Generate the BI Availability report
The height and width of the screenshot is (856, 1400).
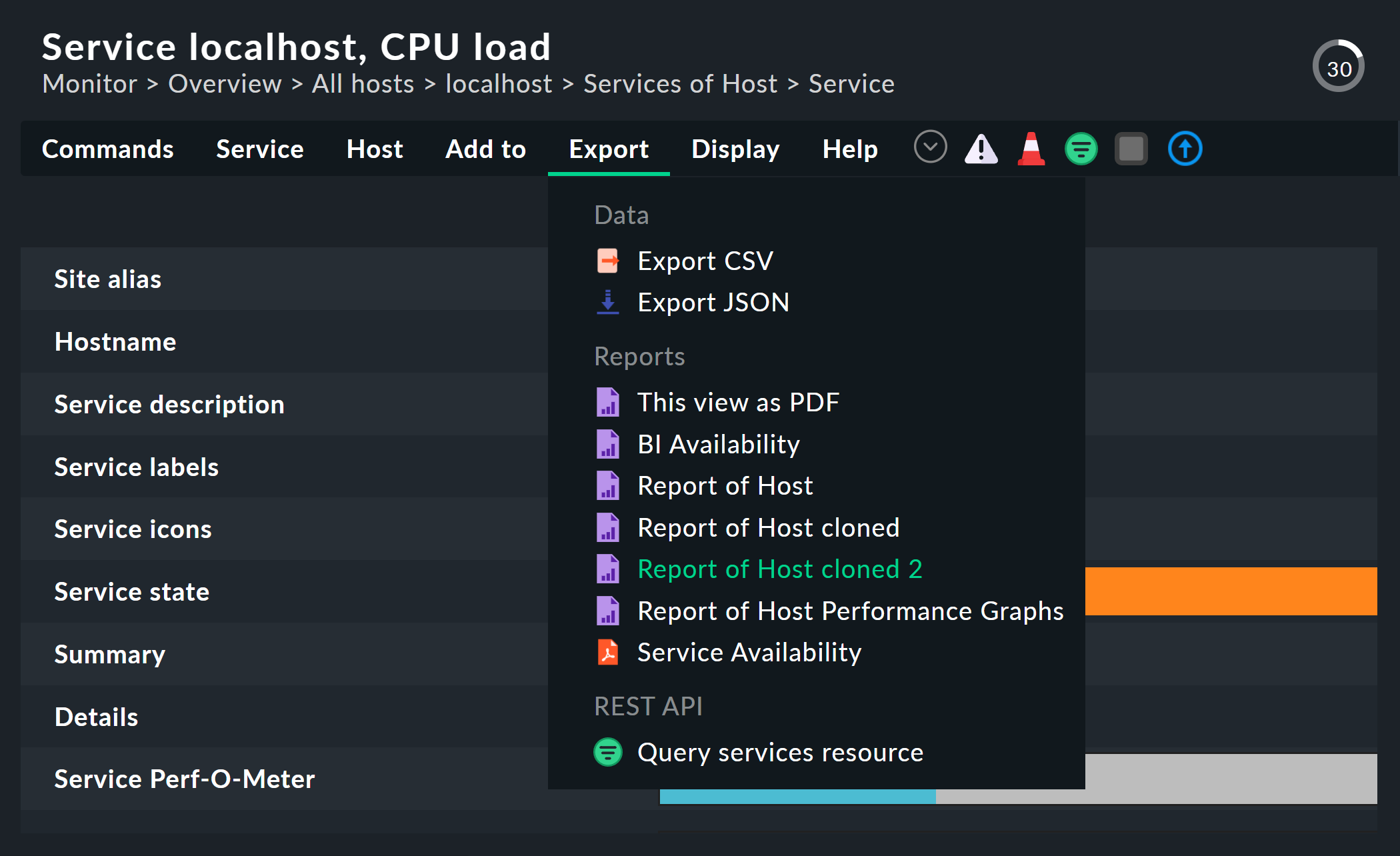point(718,444)
